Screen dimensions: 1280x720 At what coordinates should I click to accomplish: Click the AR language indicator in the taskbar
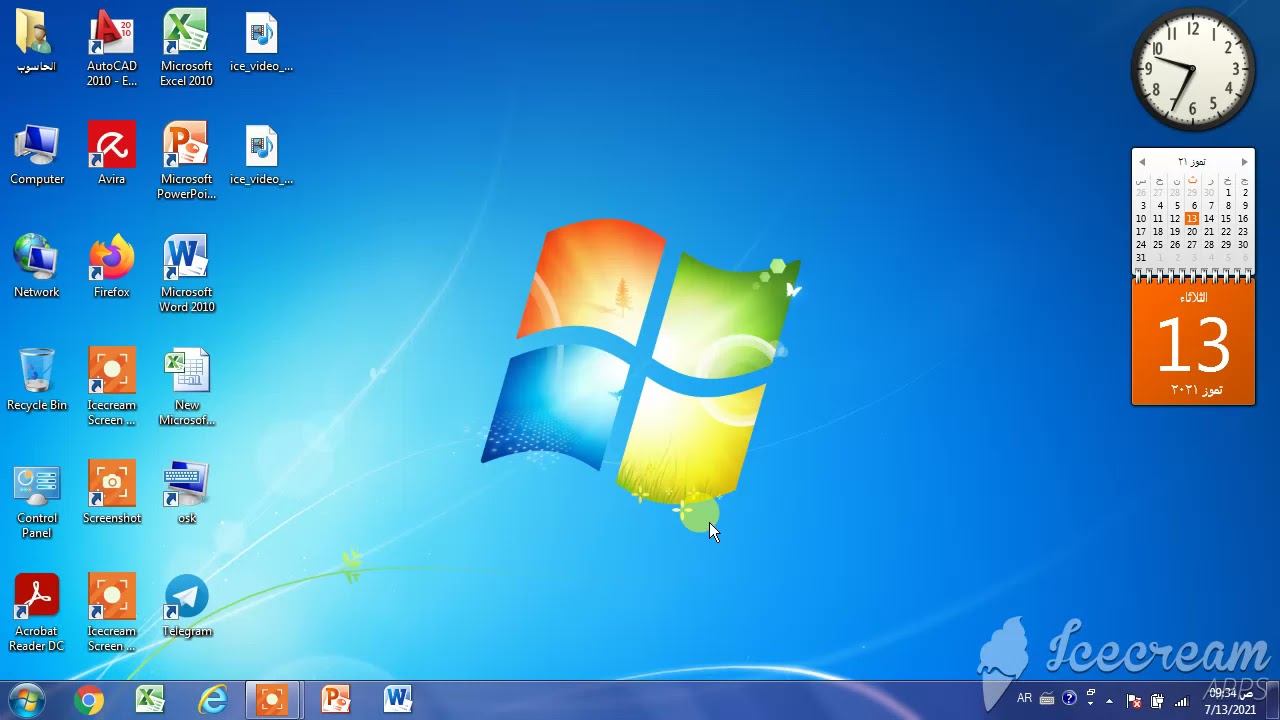coord(1024,699)
